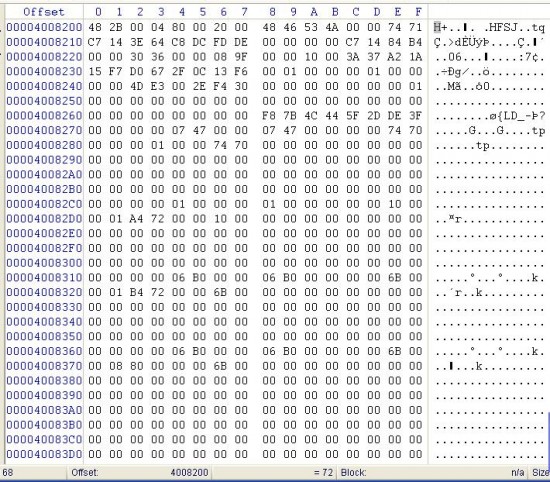Screen dimensions: 550x482
Task: Select byte F8 in row 00004008260
Action: (269, 115)
